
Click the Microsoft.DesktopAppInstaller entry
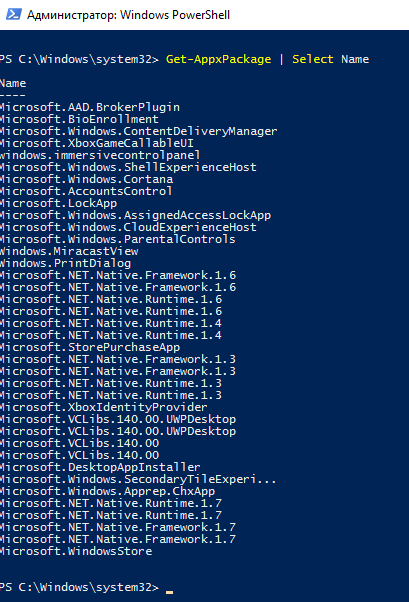coord(100,467)
